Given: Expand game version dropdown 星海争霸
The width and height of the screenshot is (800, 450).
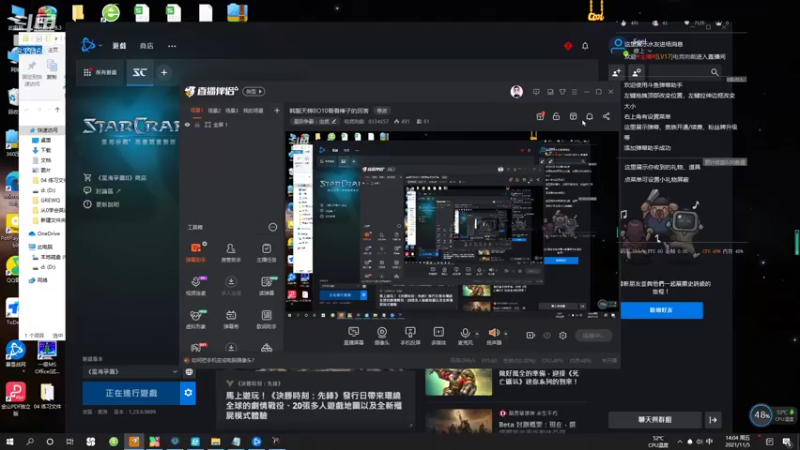Looking at the screenshot, I should [131, 372].
